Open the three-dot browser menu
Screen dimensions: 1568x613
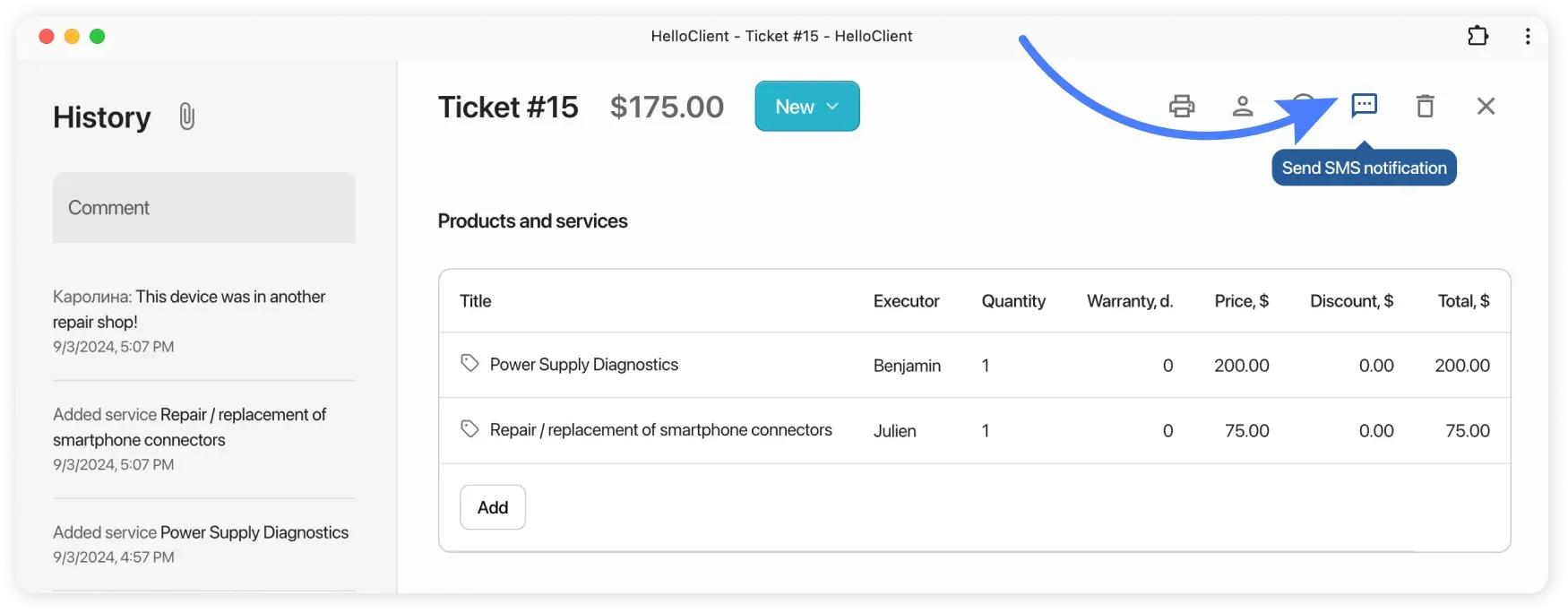[1528, 36]
